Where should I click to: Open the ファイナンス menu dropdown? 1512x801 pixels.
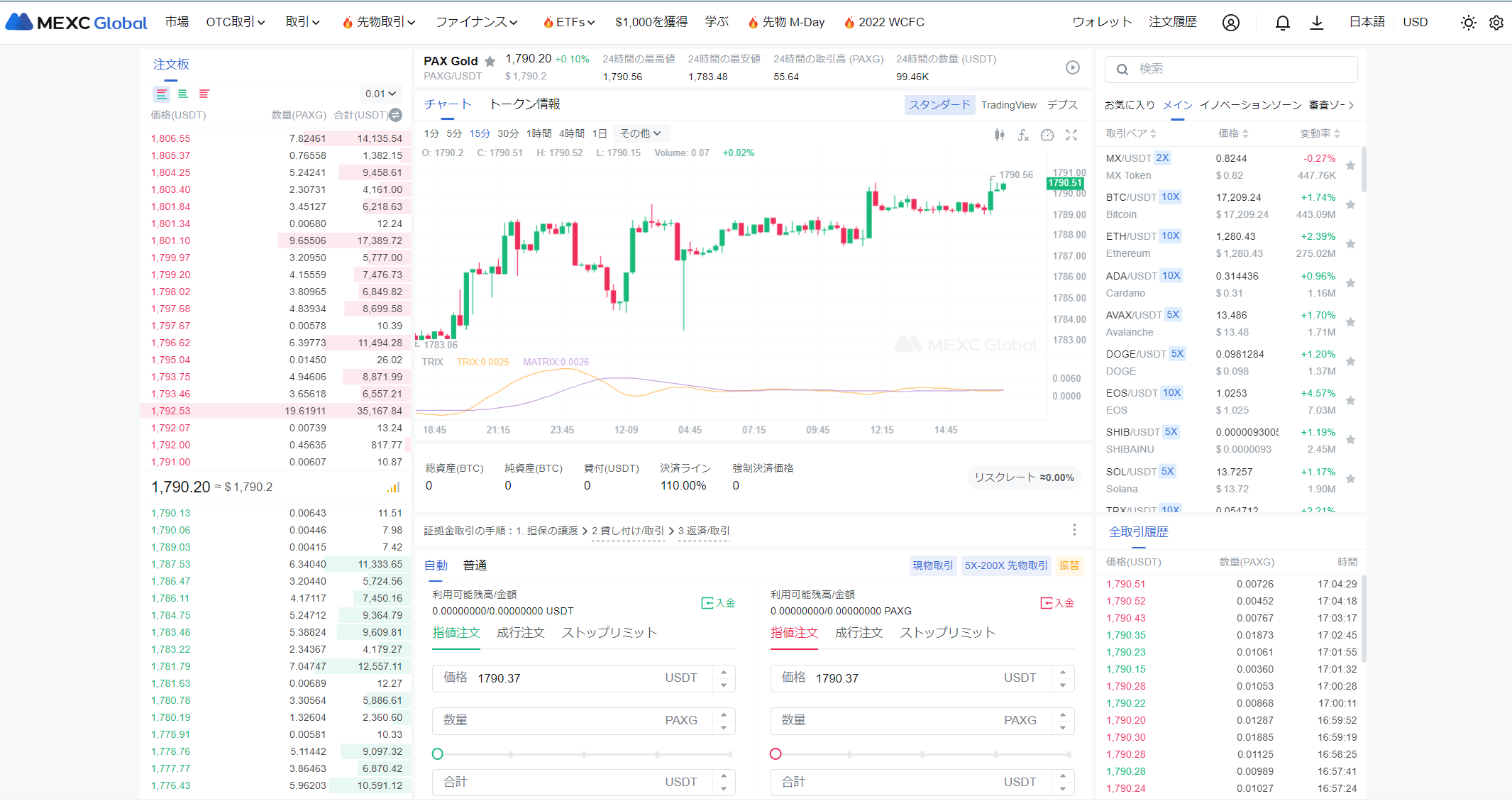(x=476, y=23)
